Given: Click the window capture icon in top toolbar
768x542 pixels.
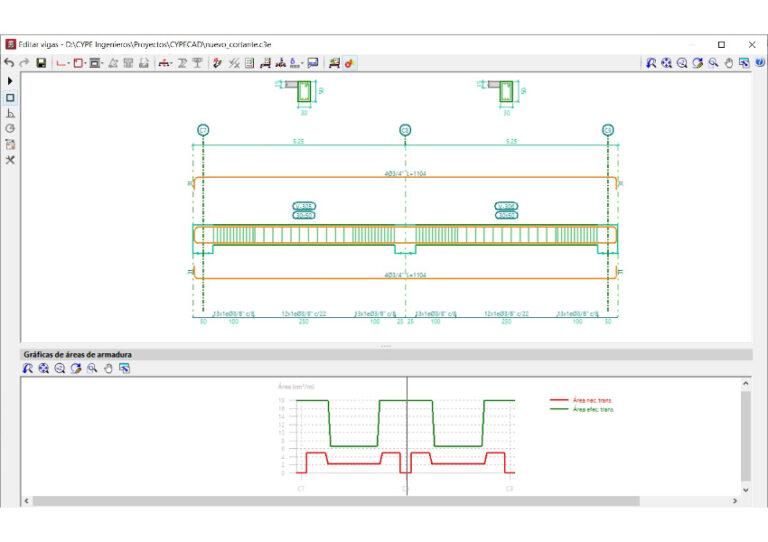Looking at the screenshot, I should [744, 63].
